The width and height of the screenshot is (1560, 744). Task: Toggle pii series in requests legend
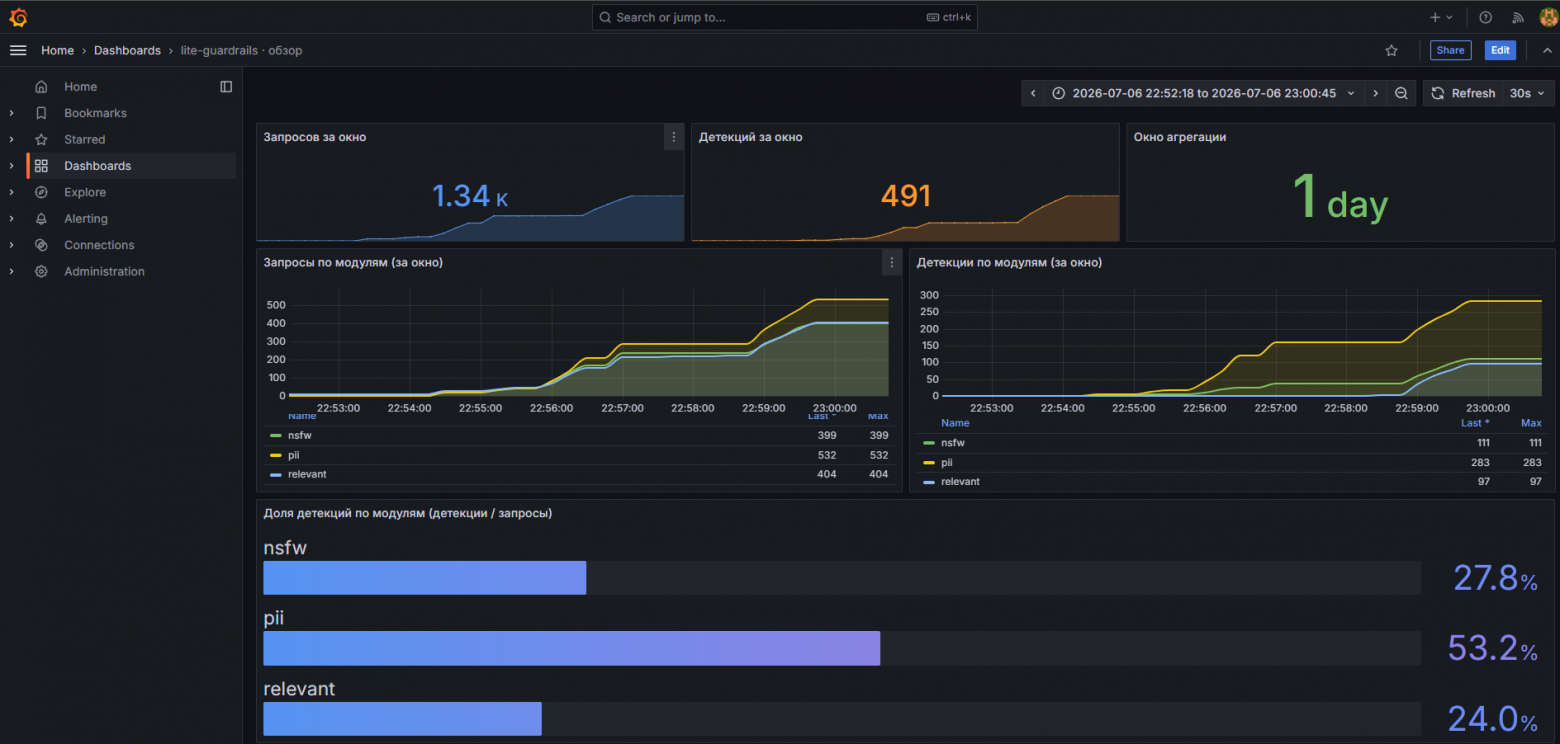click(x=293, y=455)
